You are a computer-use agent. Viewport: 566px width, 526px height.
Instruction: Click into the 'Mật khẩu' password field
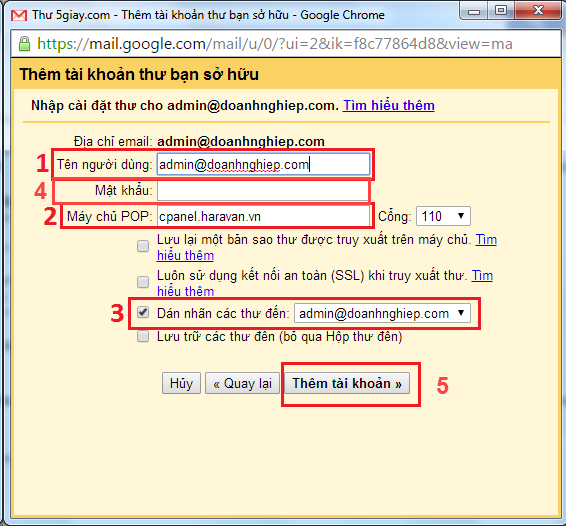coord(262,190)
